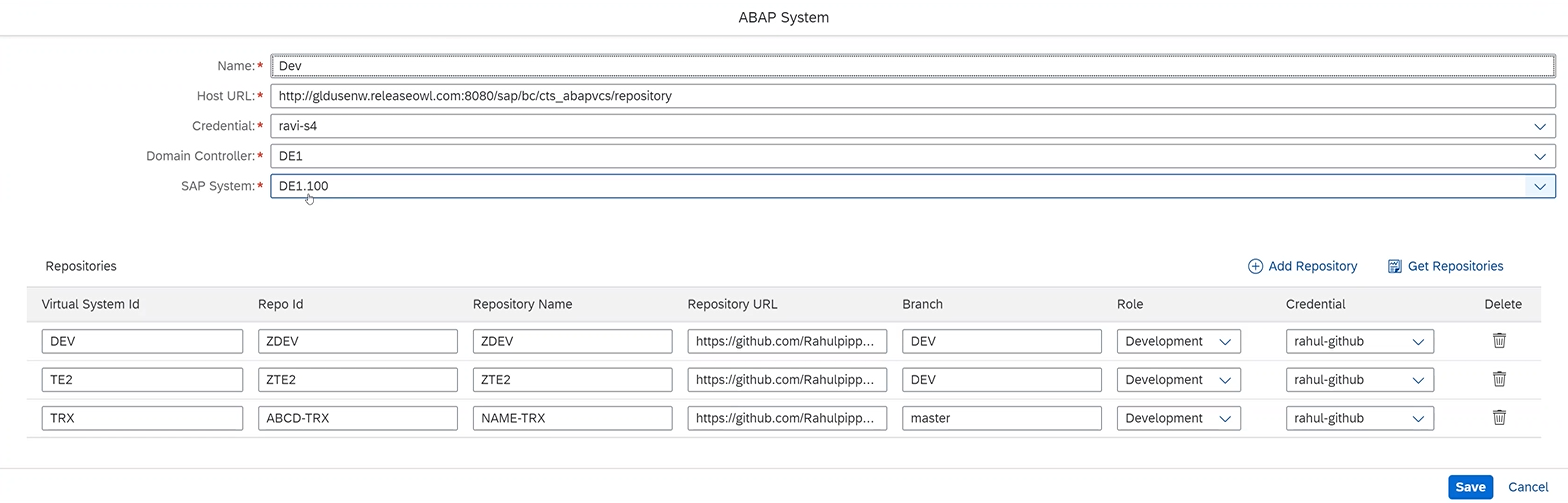Click the plus icon for Add Repository
The width and height of the screenshot is (1568, 503).
1255,266
